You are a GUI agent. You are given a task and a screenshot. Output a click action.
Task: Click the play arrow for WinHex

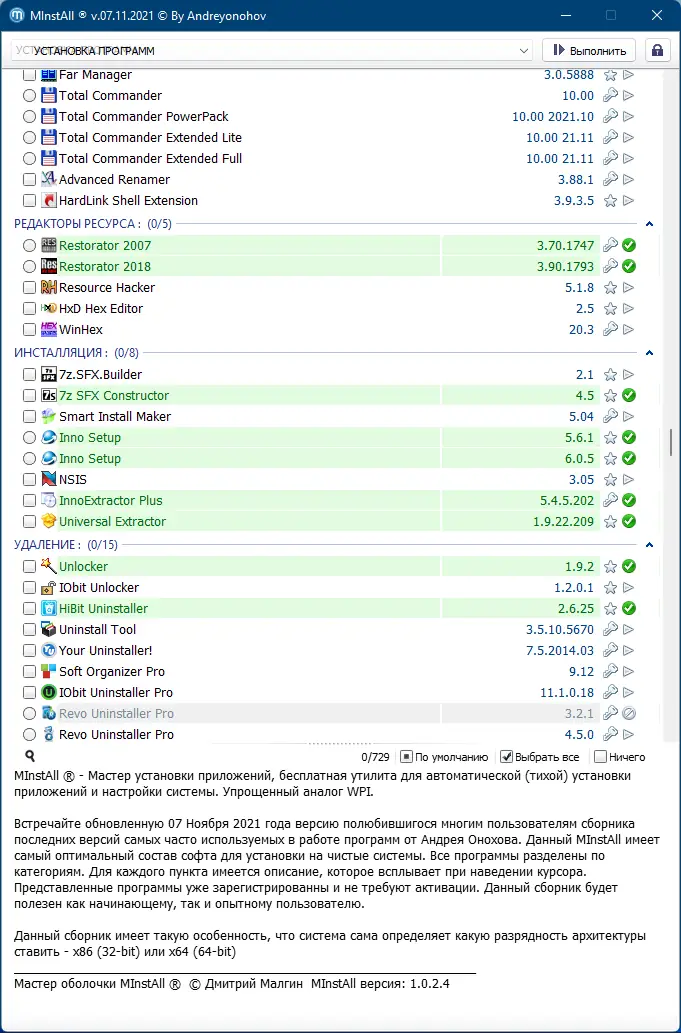coord(629,330)
